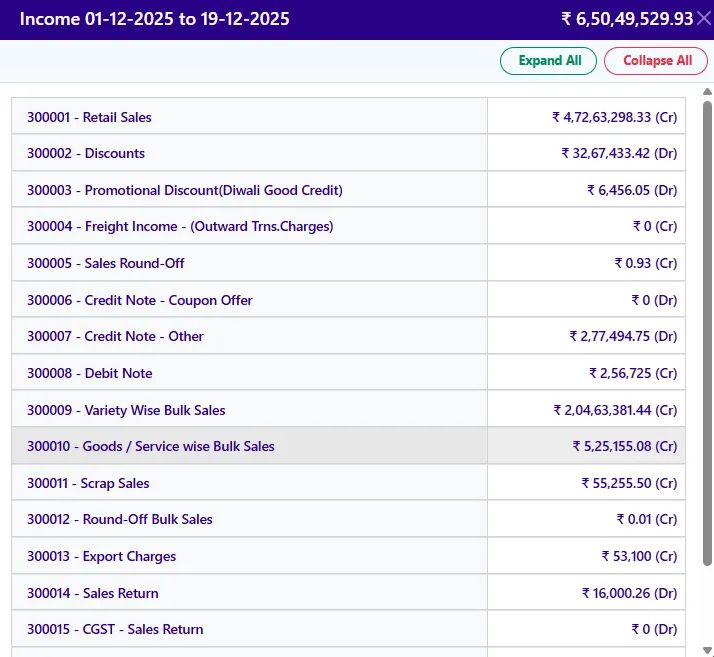Click the Collapse All button

click(x=656, y=61)
